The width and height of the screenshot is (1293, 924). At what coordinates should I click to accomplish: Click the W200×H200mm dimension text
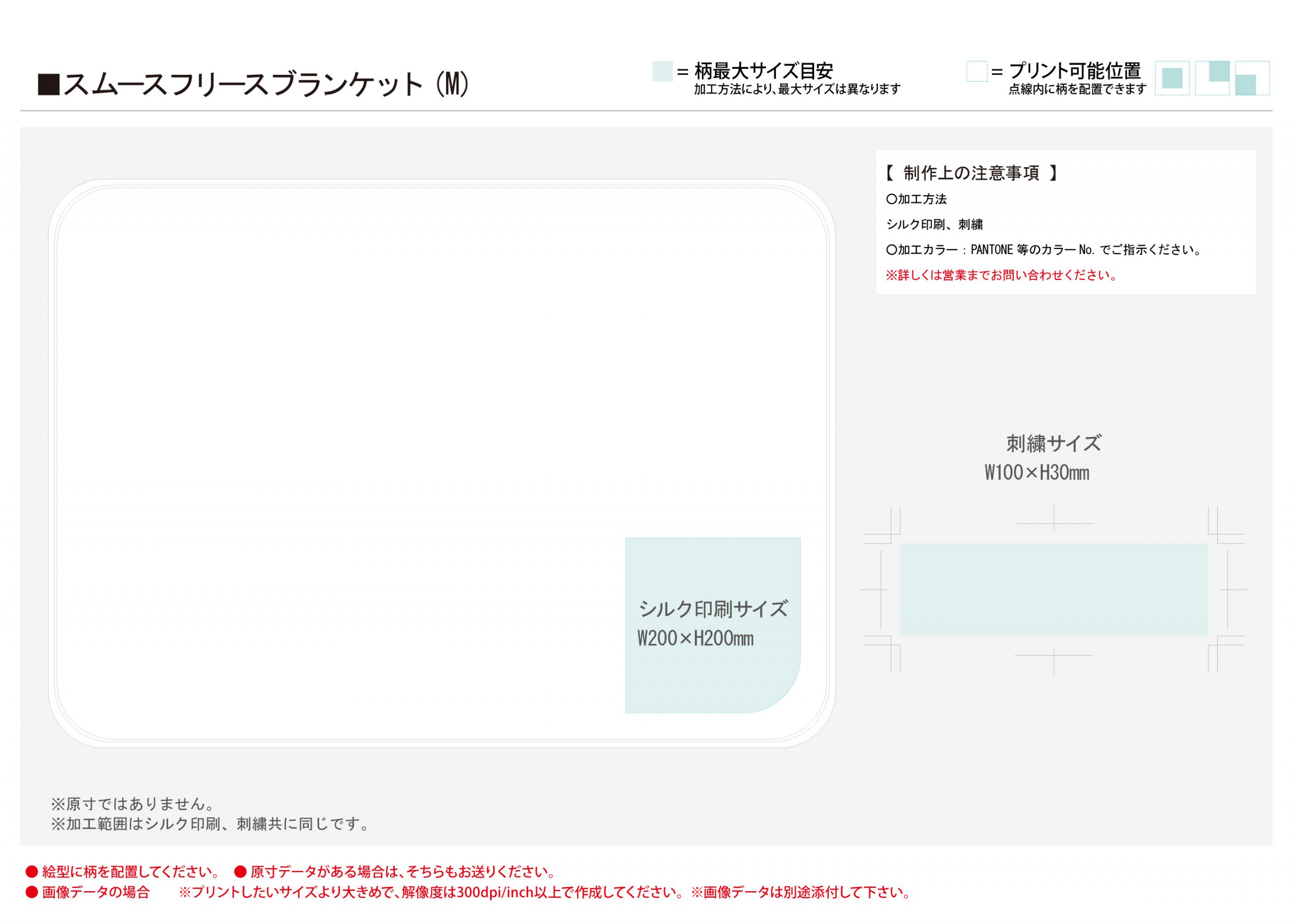[x=695, y=639]
